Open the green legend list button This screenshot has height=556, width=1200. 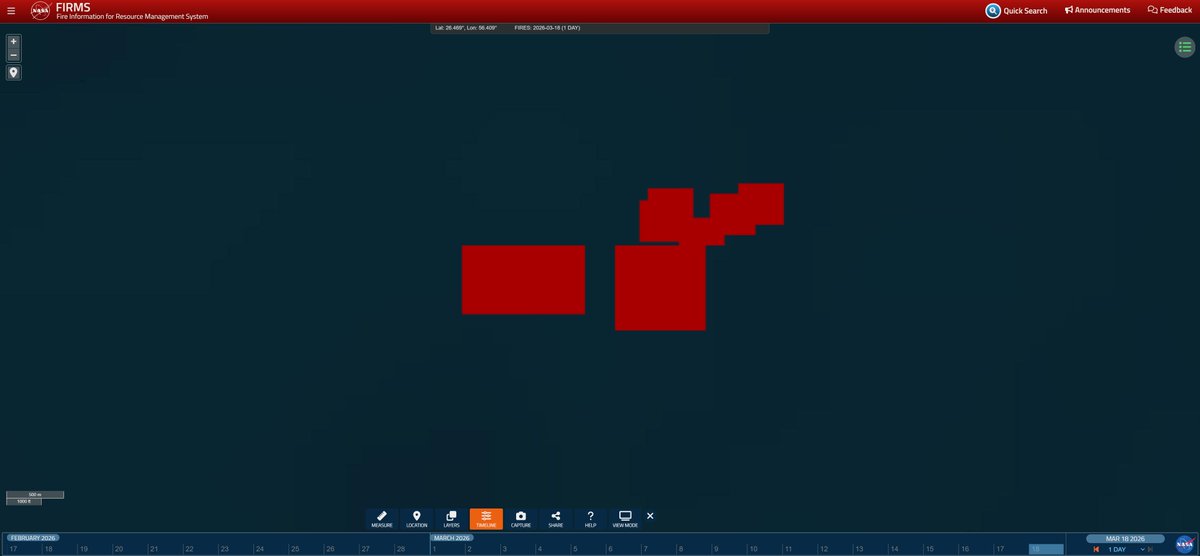click(x=1184, y=48)
